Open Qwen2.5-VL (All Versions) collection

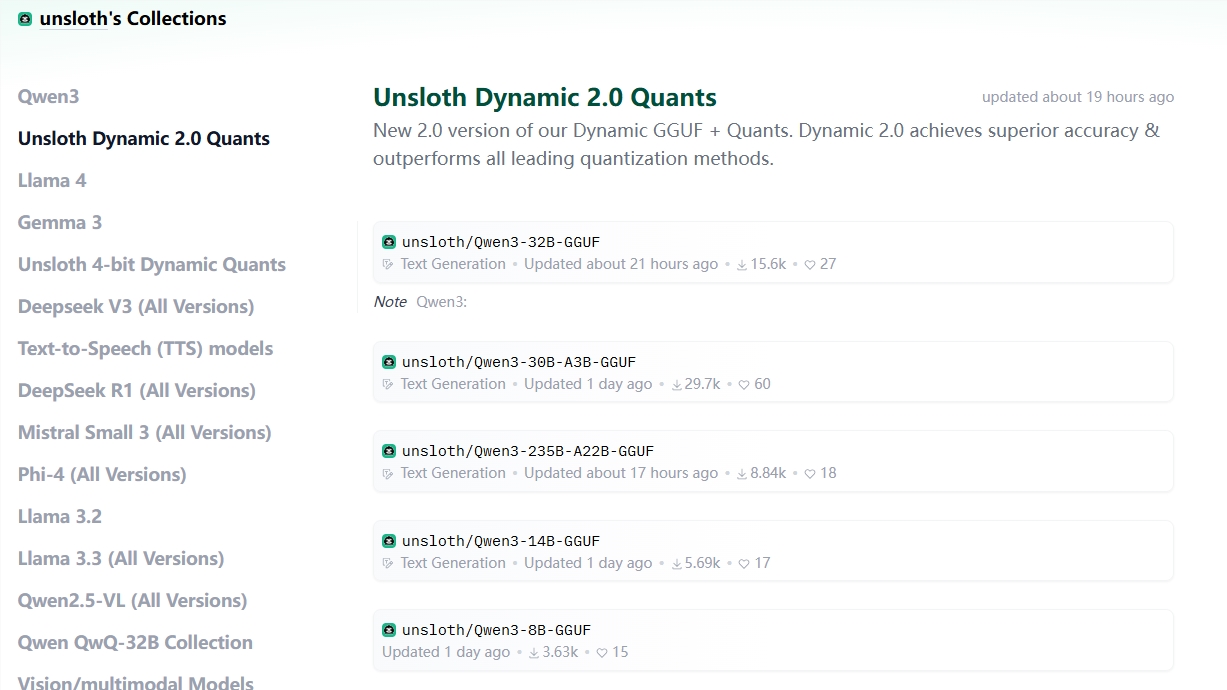pyautogui.click(x=133, y=601)
